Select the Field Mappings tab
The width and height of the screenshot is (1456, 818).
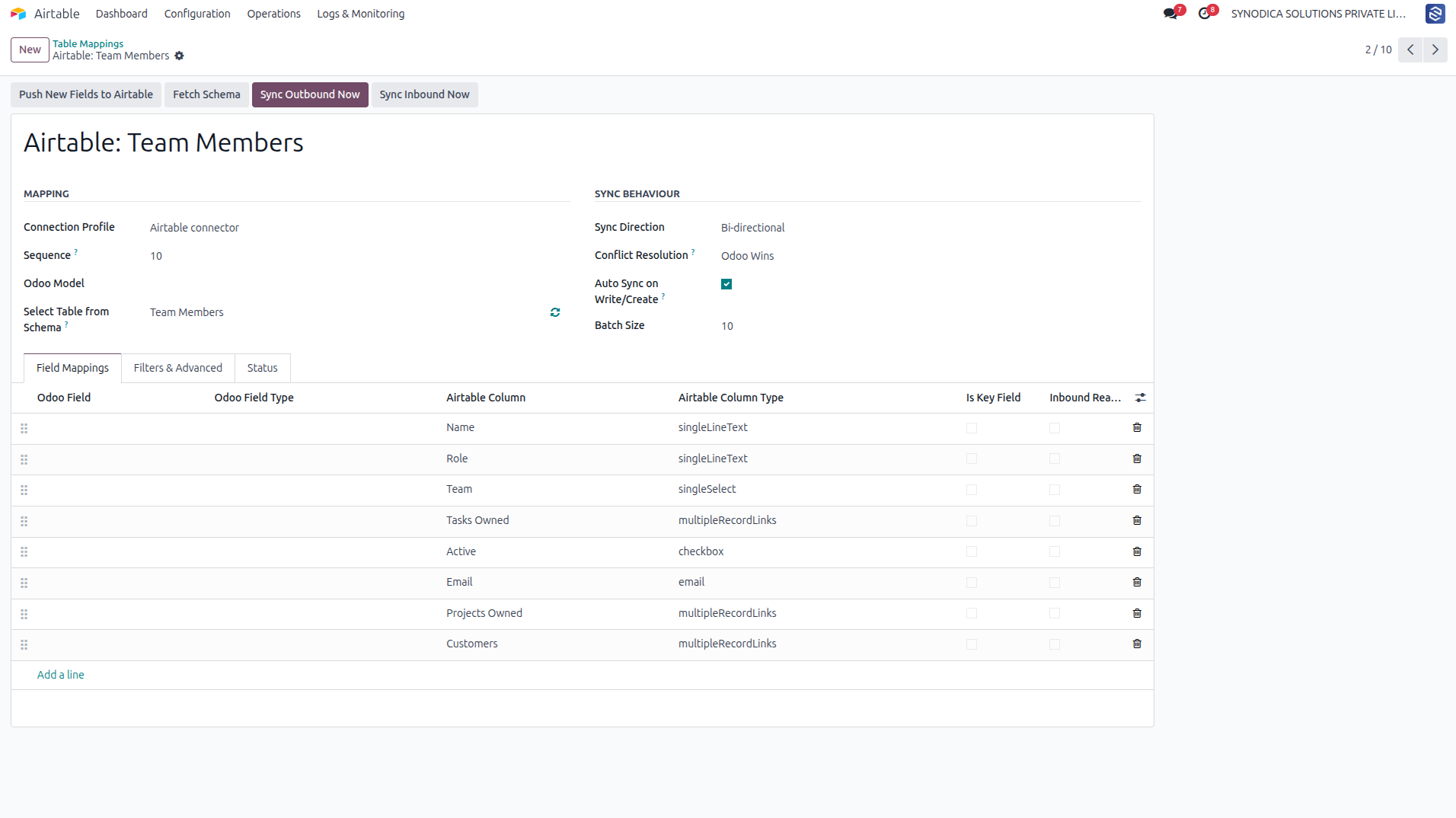[72, 368]
